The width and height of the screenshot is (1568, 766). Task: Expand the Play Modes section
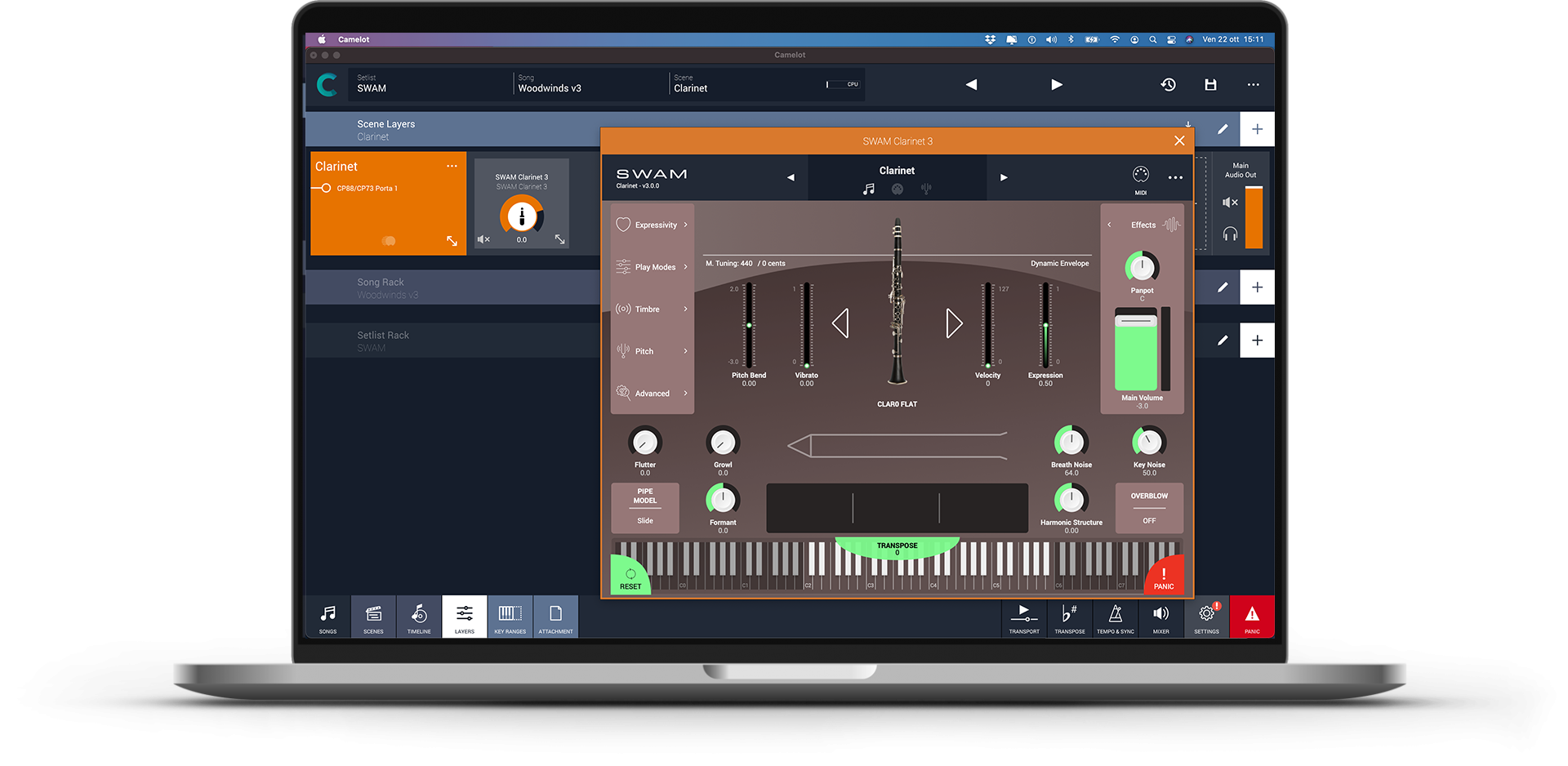(652, 267)
